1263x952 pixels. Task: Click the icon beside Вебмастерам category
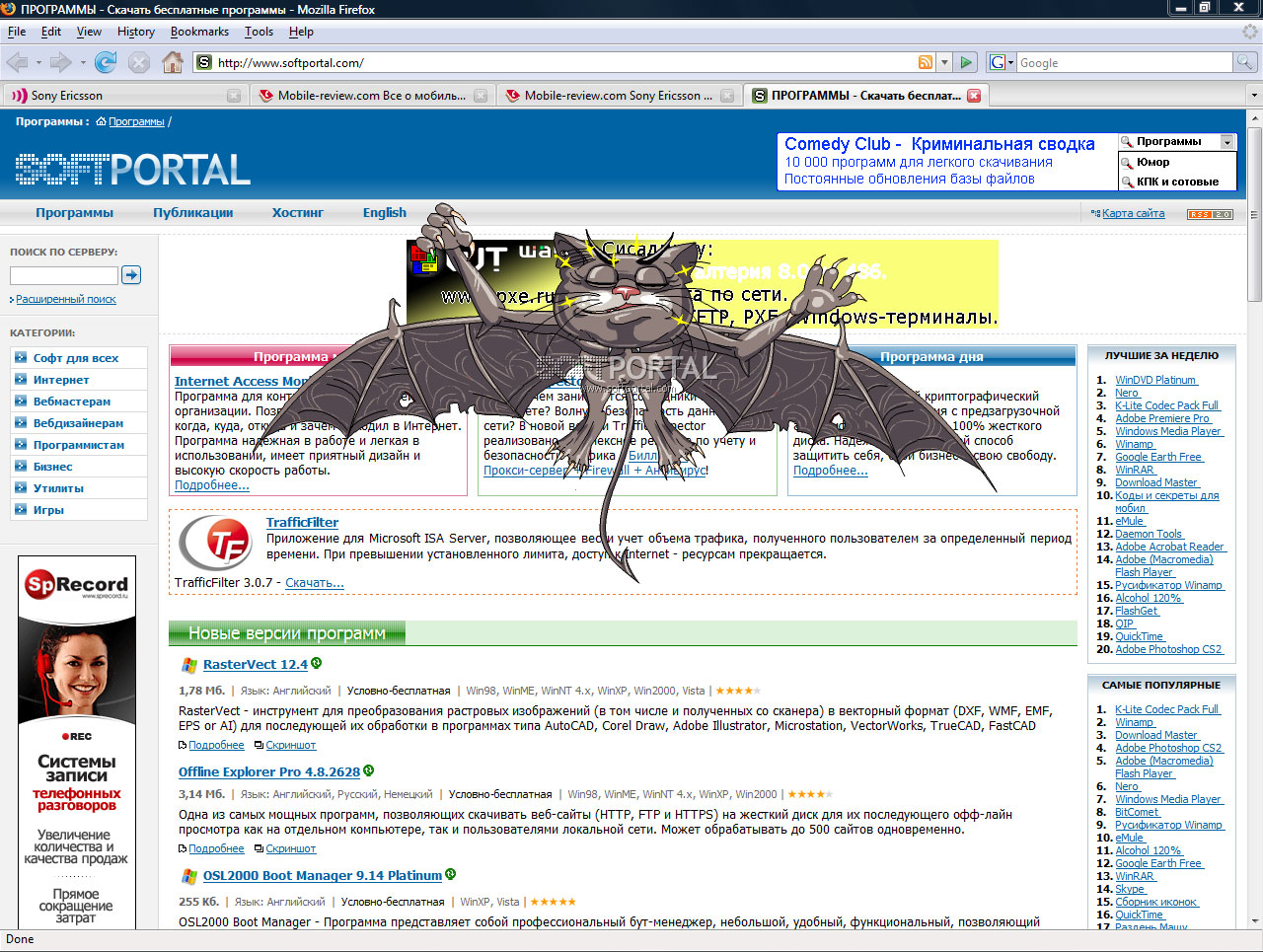click(x=21, y=401)
